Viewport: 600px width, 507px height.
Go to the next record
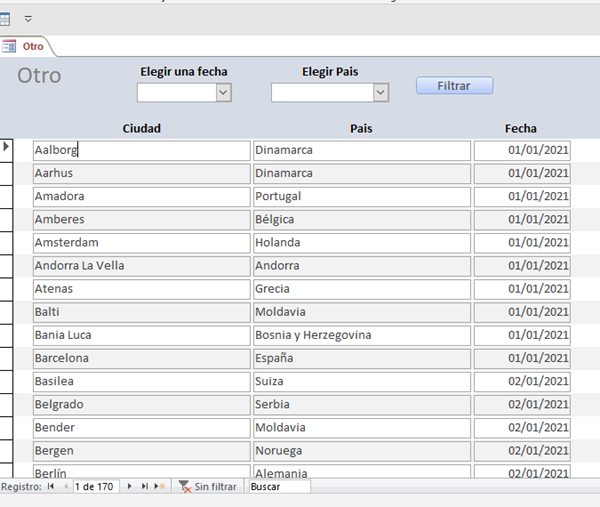coord(129,486)
